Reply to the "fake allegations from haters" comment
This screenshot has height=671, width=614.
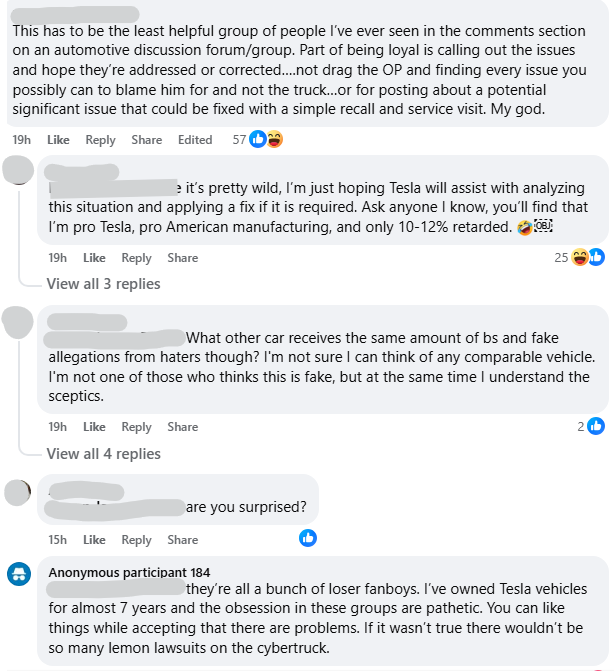click(x=136, y=427)
